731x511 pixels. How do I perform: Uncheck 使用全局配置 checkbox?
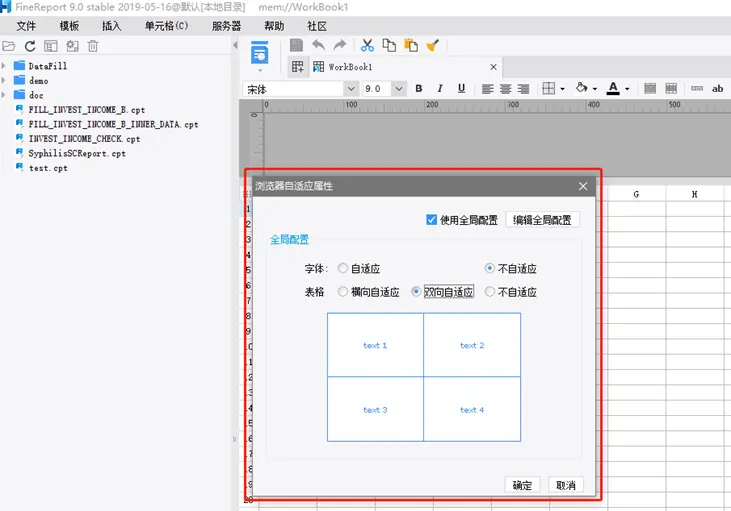[431, 220]
